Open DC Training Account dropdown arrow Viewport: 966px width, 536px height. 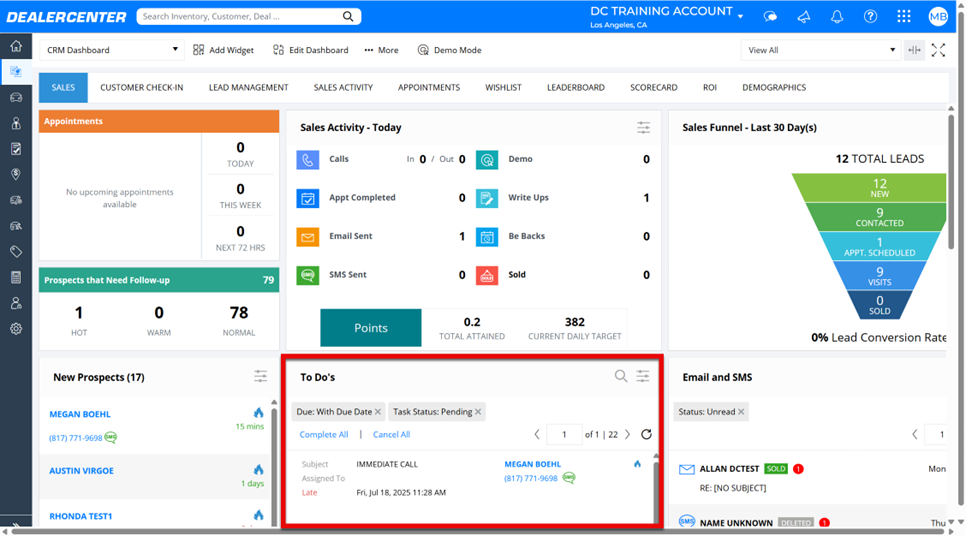tap(741, 17)
